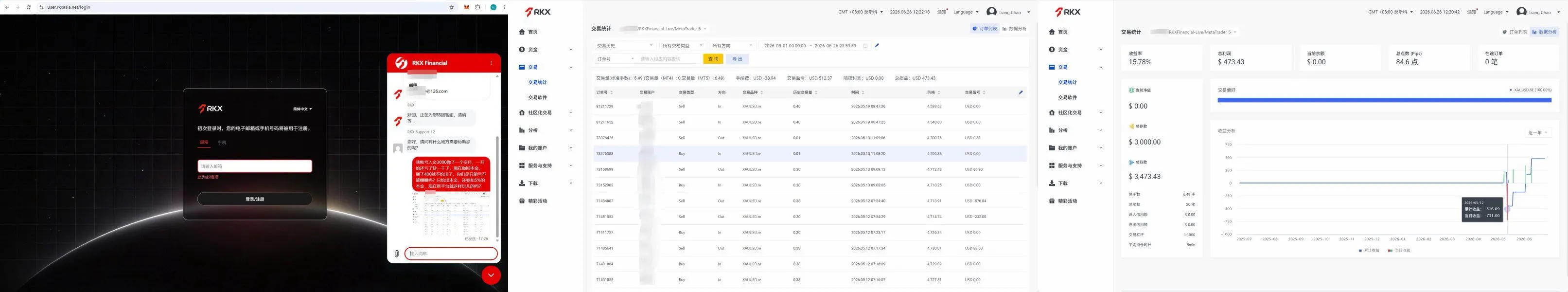
Task: Open the Liang Chao avatar in the order list panel
Action: tap(991, 12)
